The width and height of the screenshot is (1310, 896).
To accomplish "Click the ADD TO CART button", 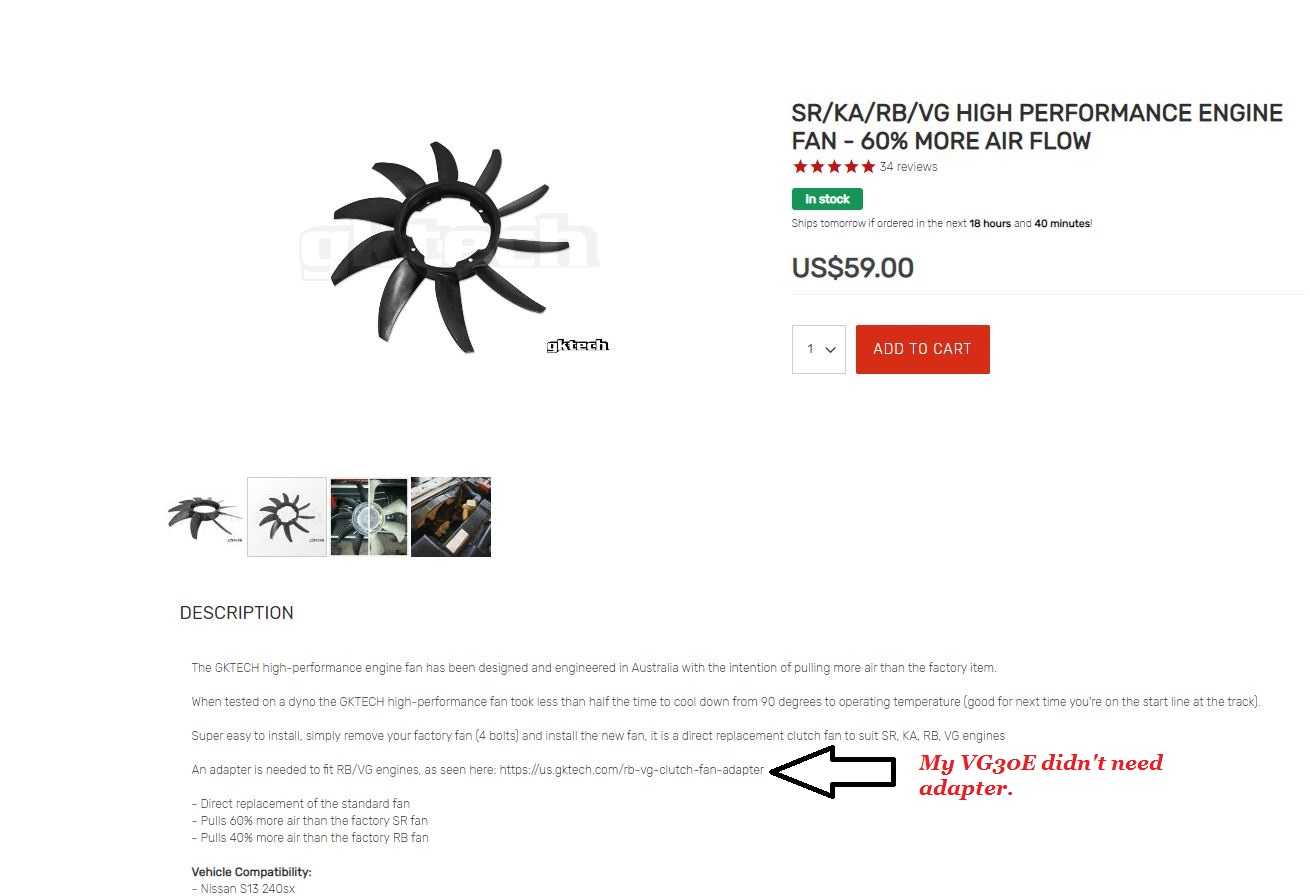I will pos(922,349).
